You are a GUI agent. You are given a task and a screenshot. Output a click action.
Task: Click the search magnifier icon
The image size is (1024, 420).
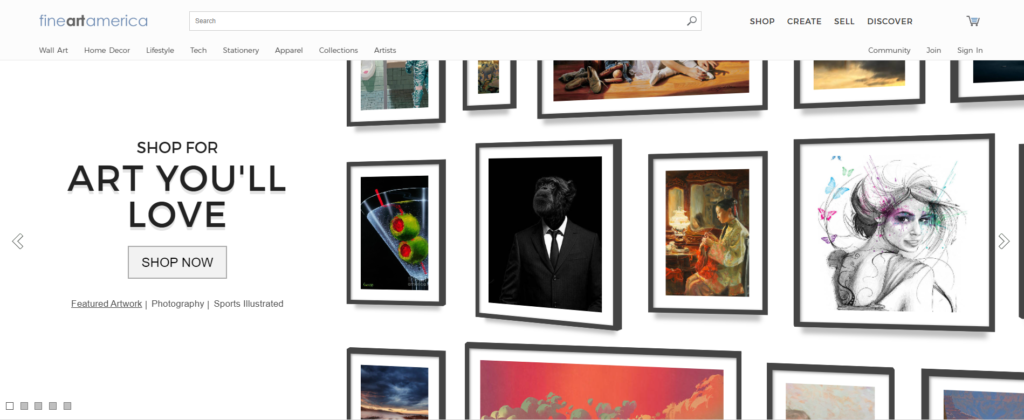(x=692, y=21)
